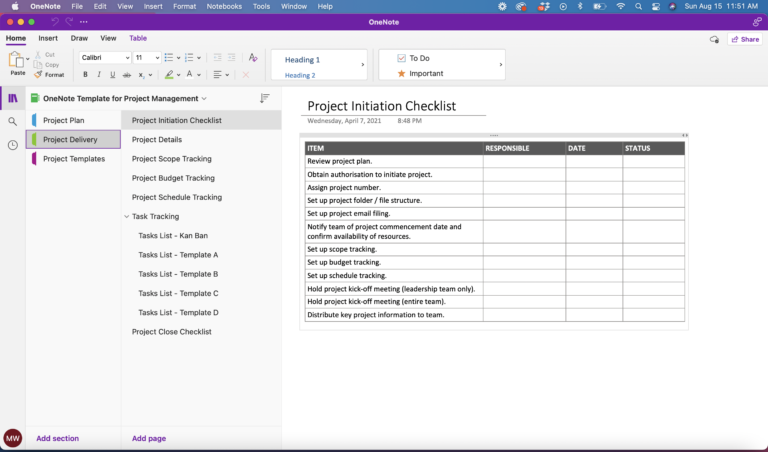This screenshot has height=452, width=768.
Task: Click the search magnifier in sidebar
Action: click(x=13, y=121)
